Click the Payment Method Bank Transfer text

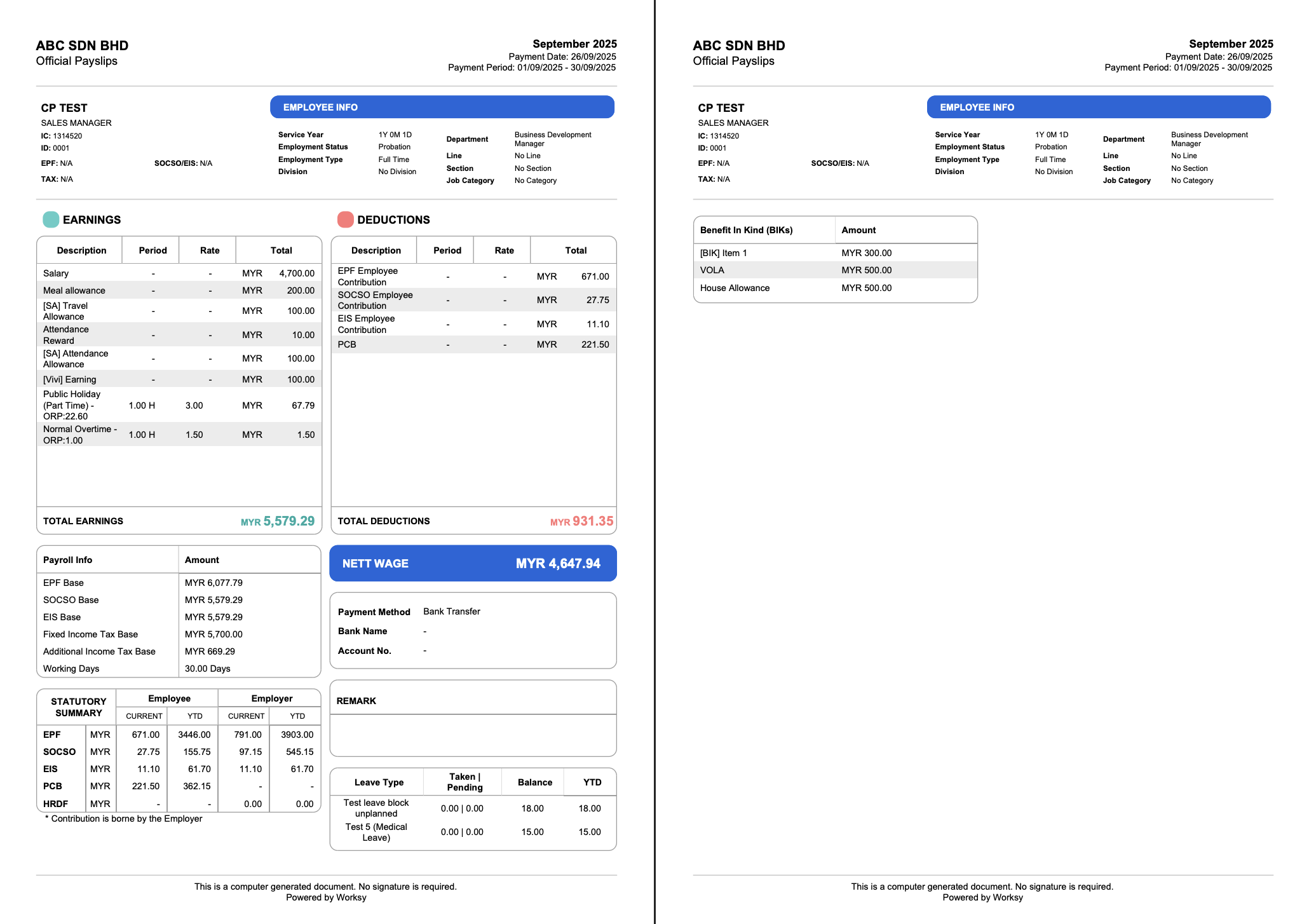451,611
